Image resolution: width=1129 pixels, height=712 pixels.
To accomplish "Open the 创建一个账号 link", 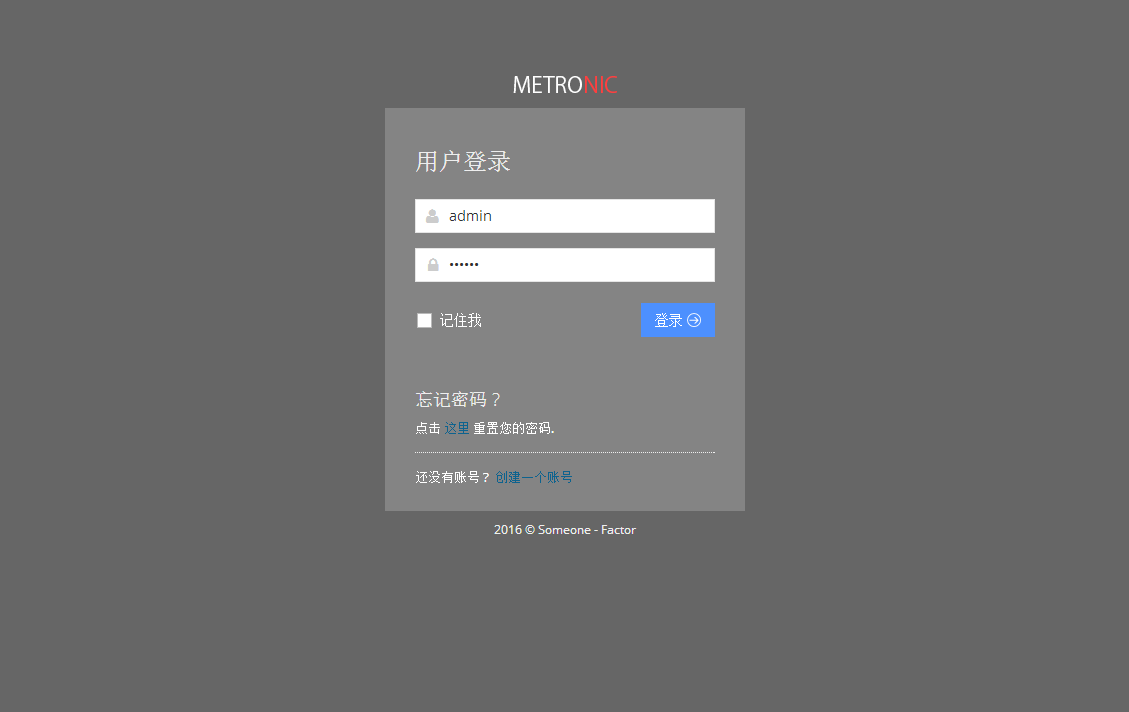I will coord(534,477).
